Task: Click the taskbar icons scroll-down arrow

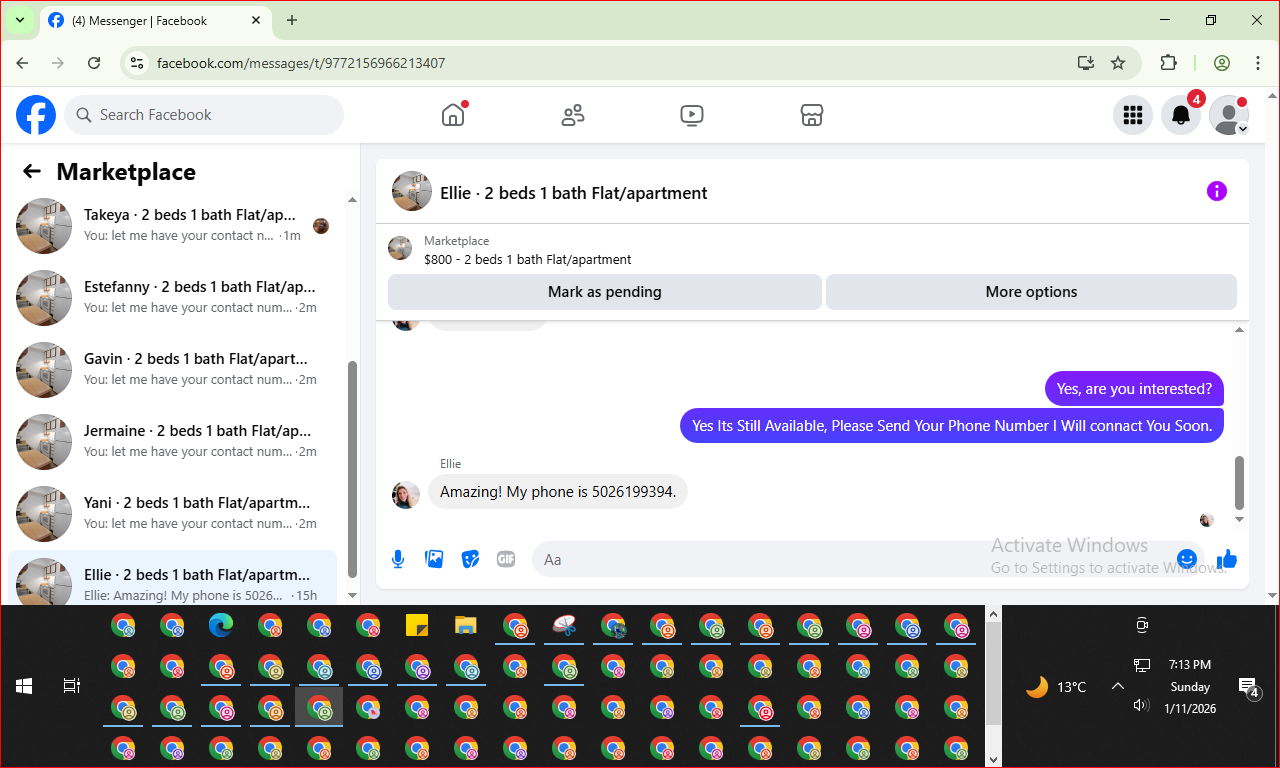Action: click(x=993, y=760)
